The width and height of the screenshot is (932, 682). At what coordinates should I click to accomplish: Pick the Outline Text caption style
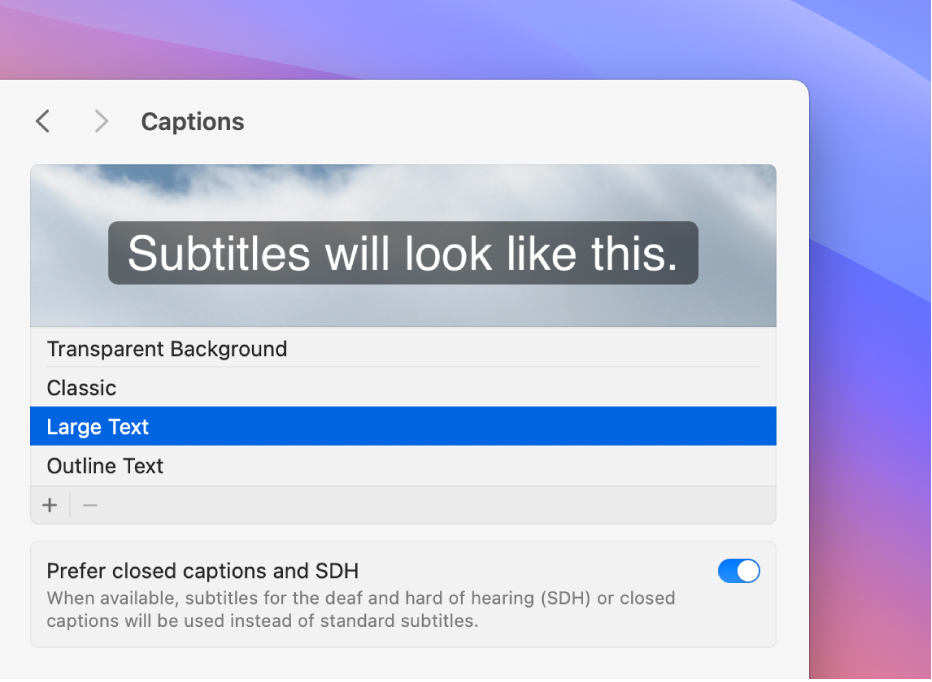pos(105,466)
